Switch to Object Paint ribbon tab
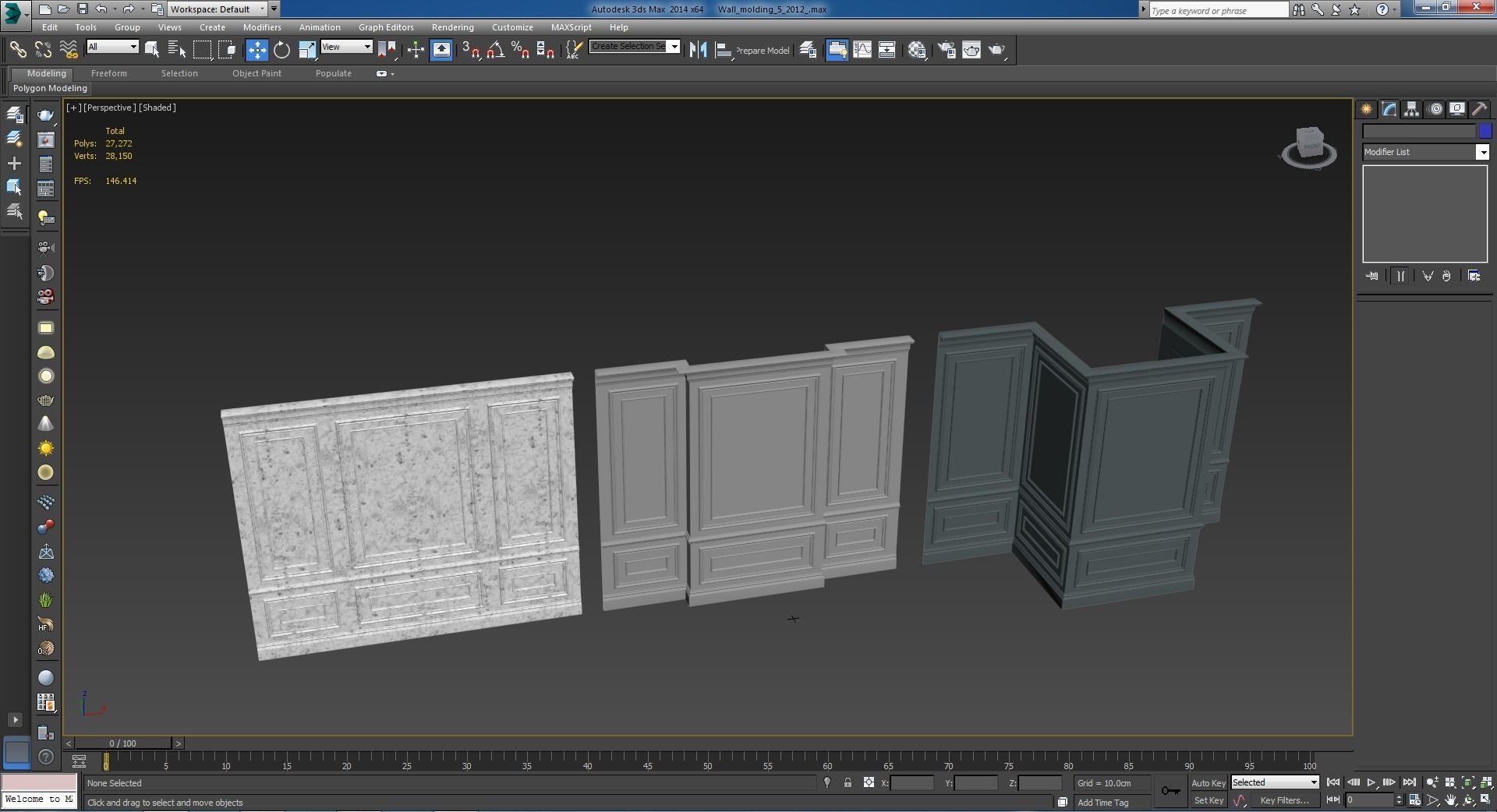The width and height of the screenshot is (1497, 812). coord(257,73)
